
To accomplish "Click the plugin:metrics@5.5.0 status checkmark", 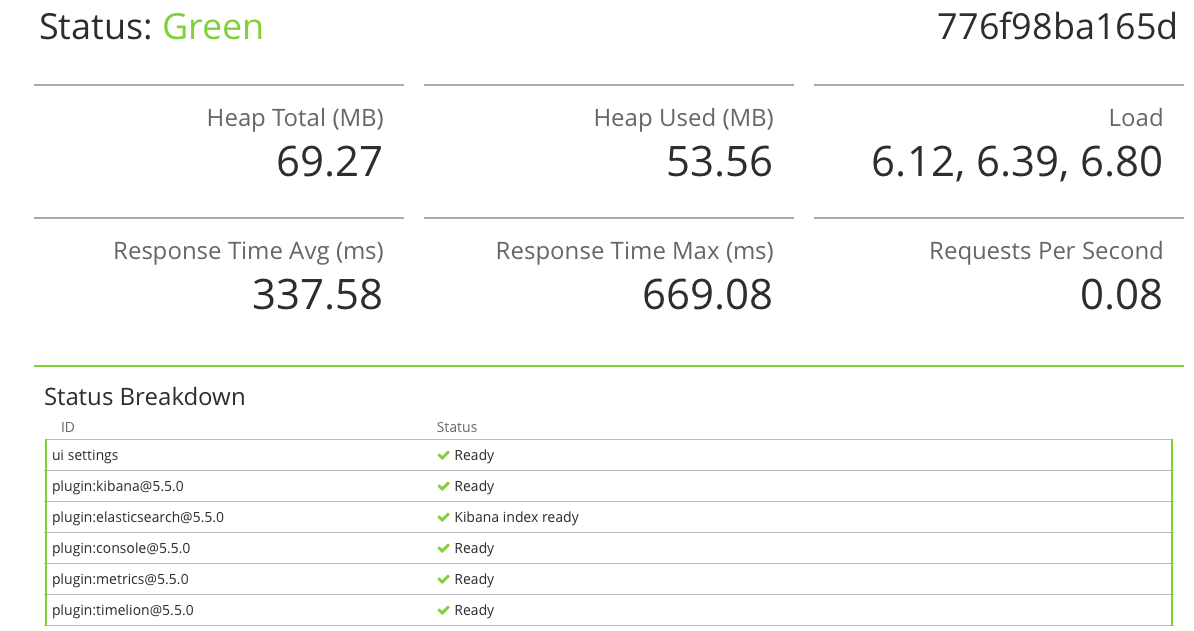I will coord(443,579).
